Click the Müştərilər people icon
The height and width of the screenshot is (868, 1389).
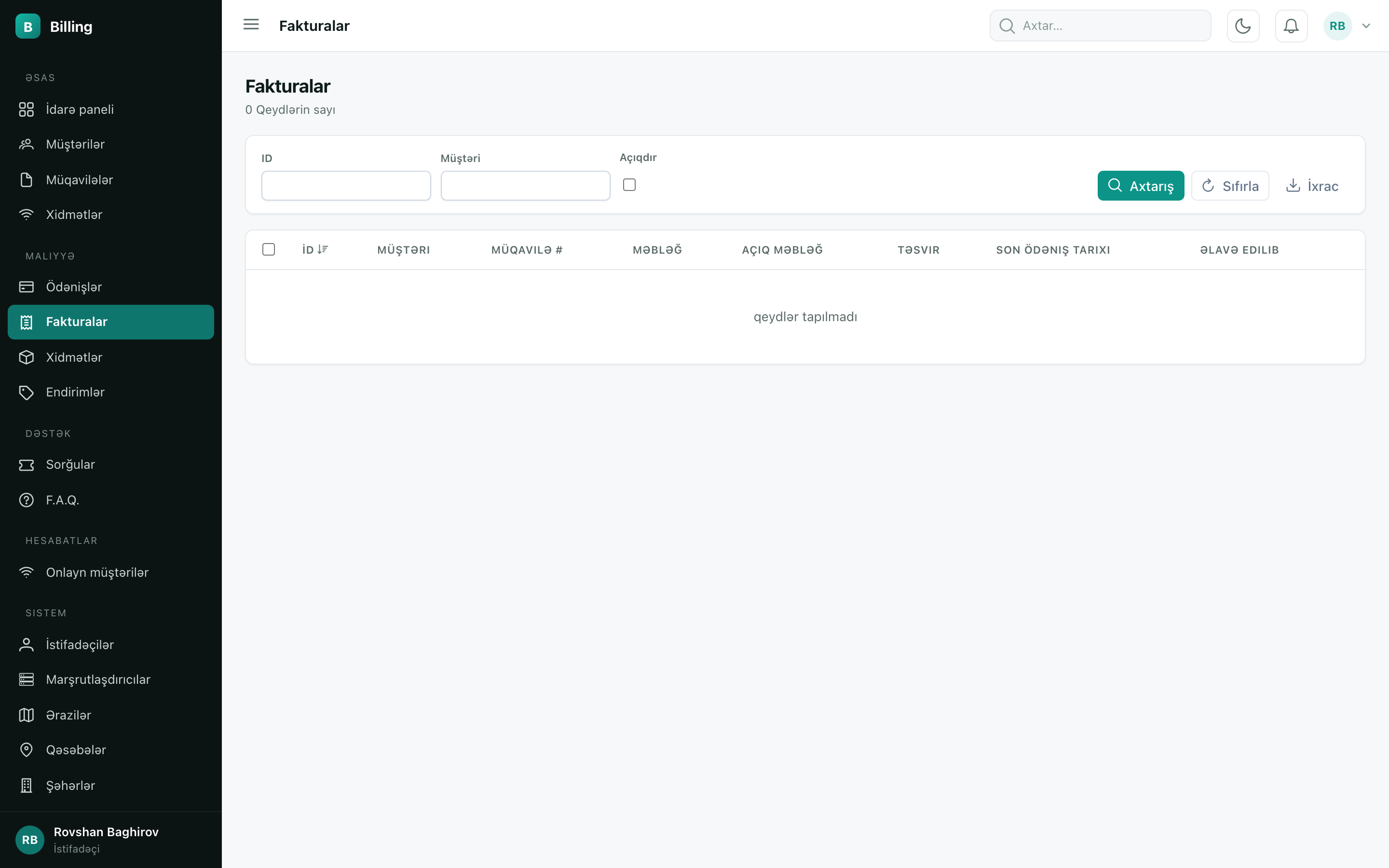pos(27,144)
